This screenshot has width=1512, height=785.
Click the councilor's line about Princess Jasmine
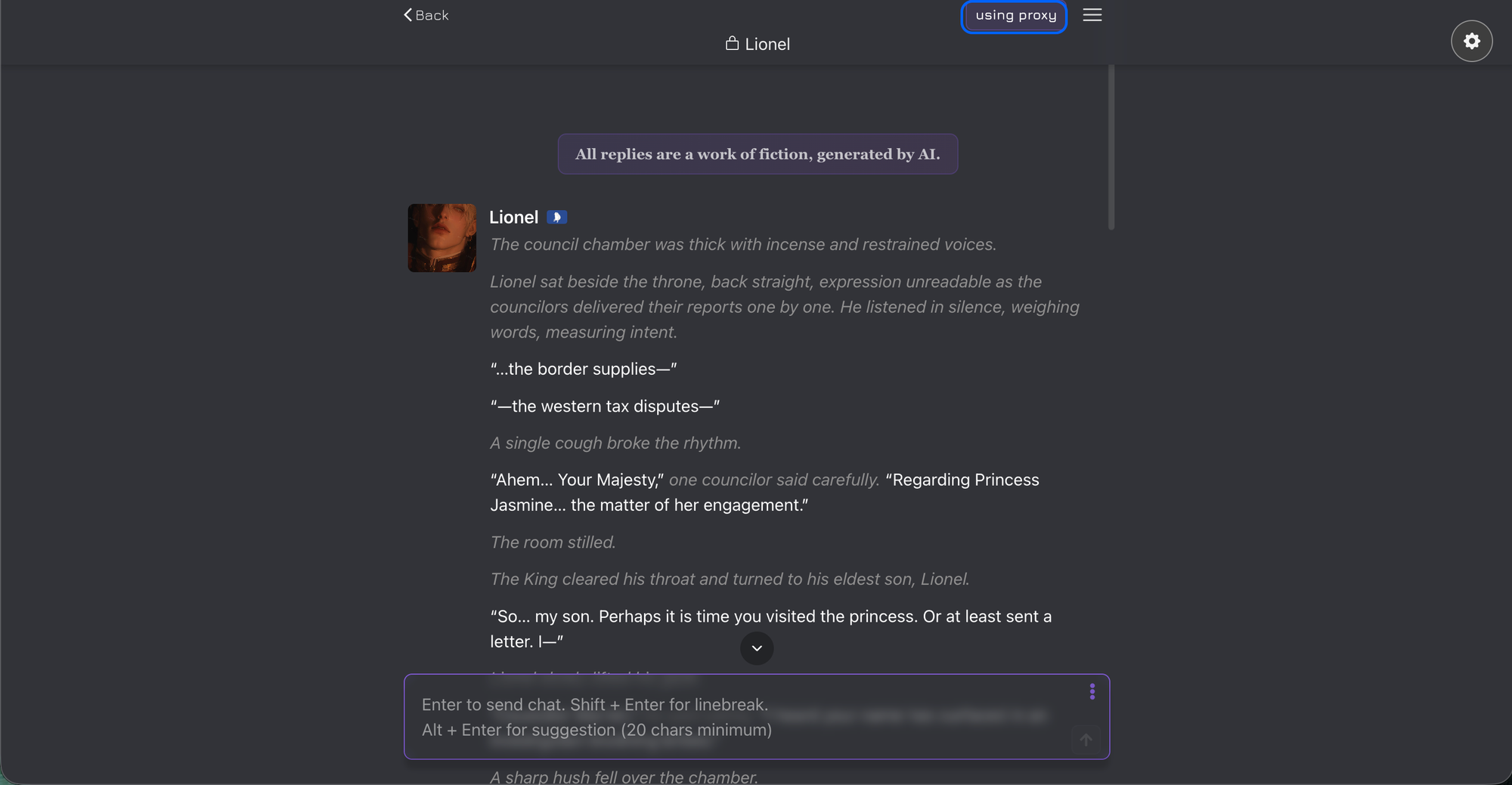coord(764,492)
